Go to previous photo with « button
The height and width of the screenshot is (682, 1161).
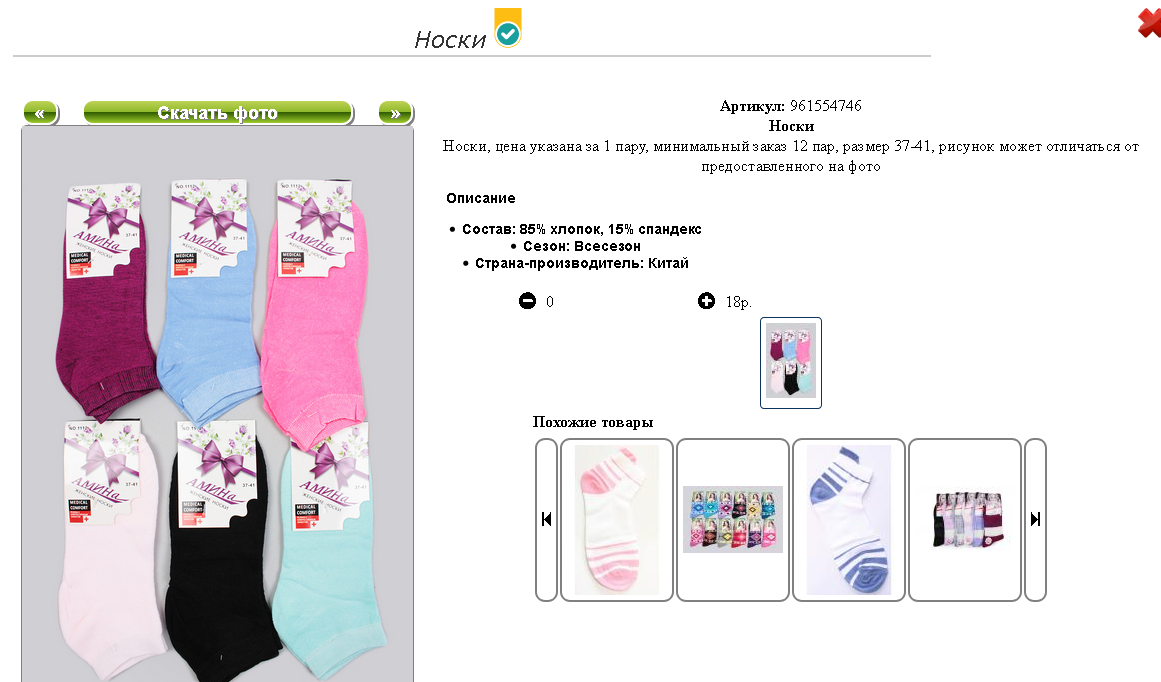coord(41,113)
